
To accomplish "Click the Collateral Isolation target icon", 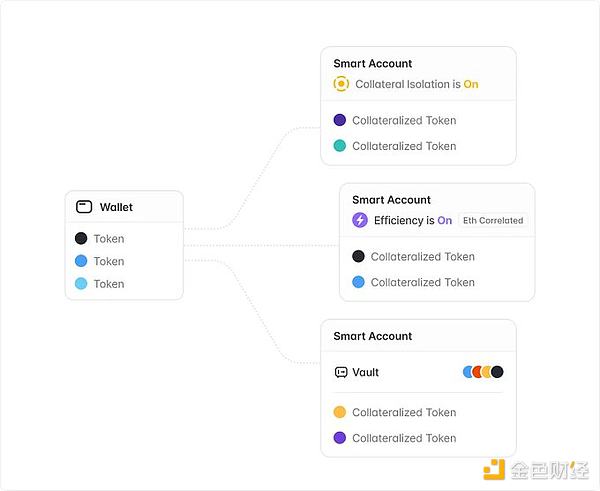I will pos(341,84).
